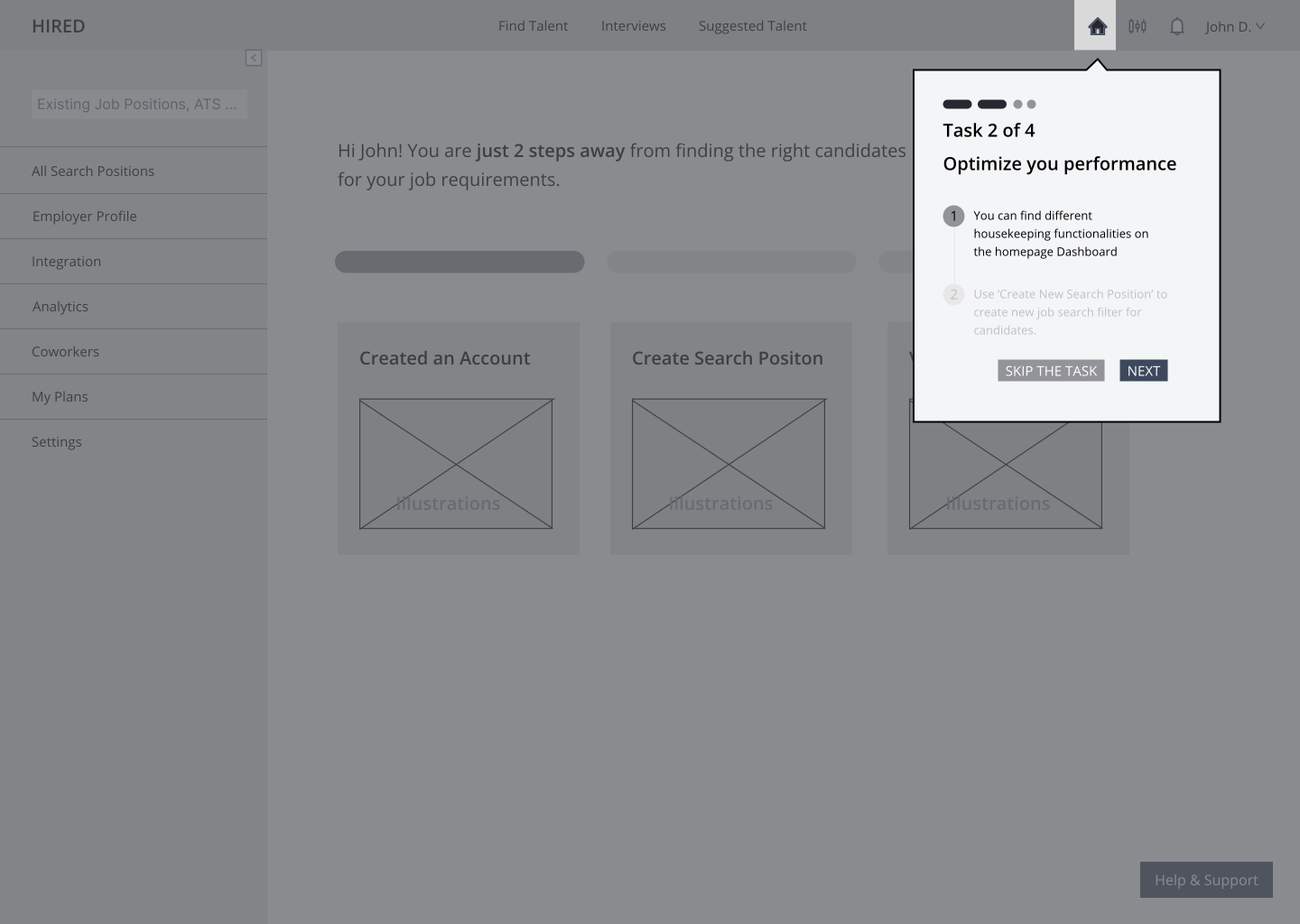Click the third progress dot in the tooltip
This screenshot has height=924, width=1300.
tap(1017, 104)
